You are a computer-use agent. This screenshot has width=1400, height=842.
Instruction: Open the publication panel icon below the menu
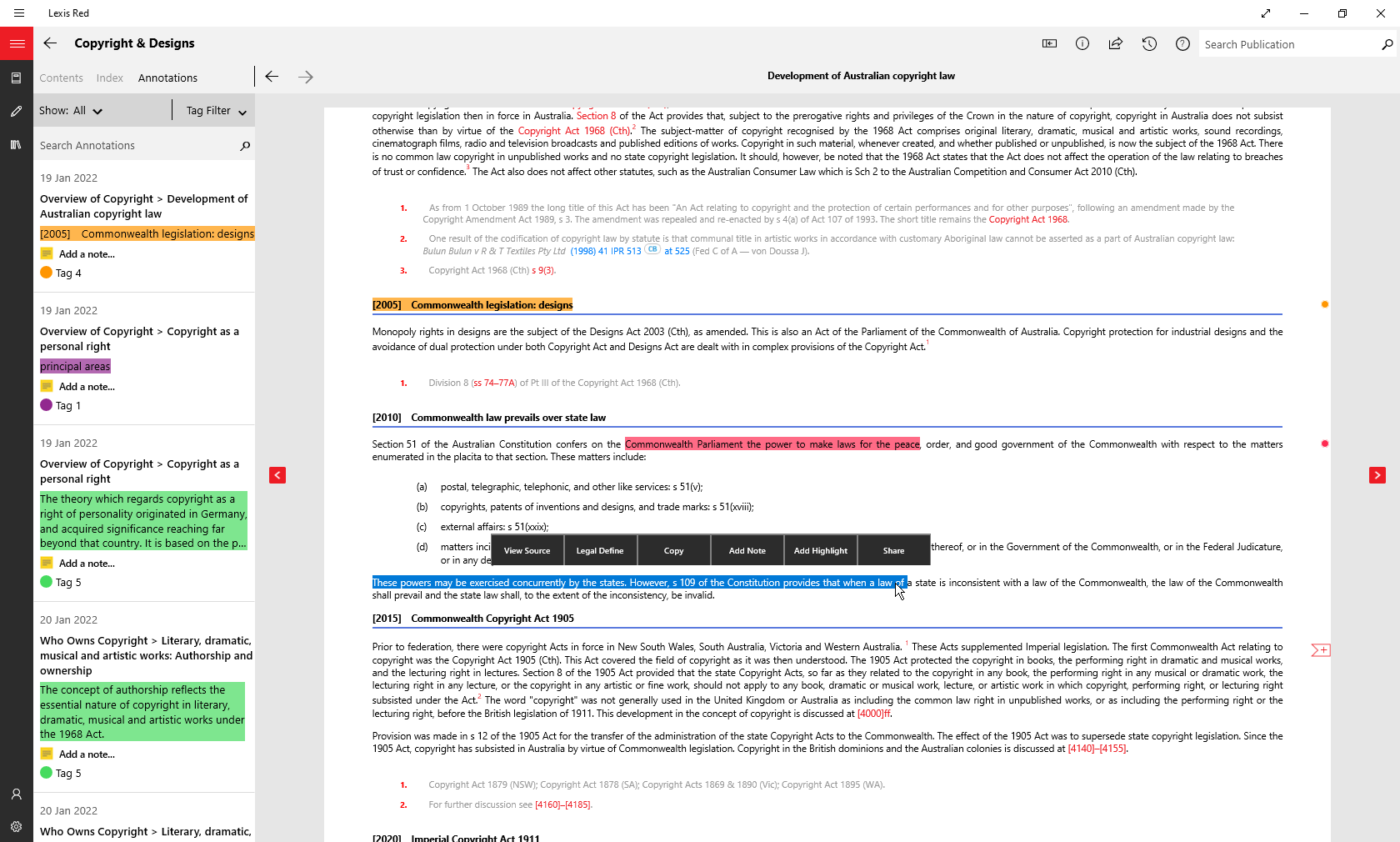pos(16,78)
